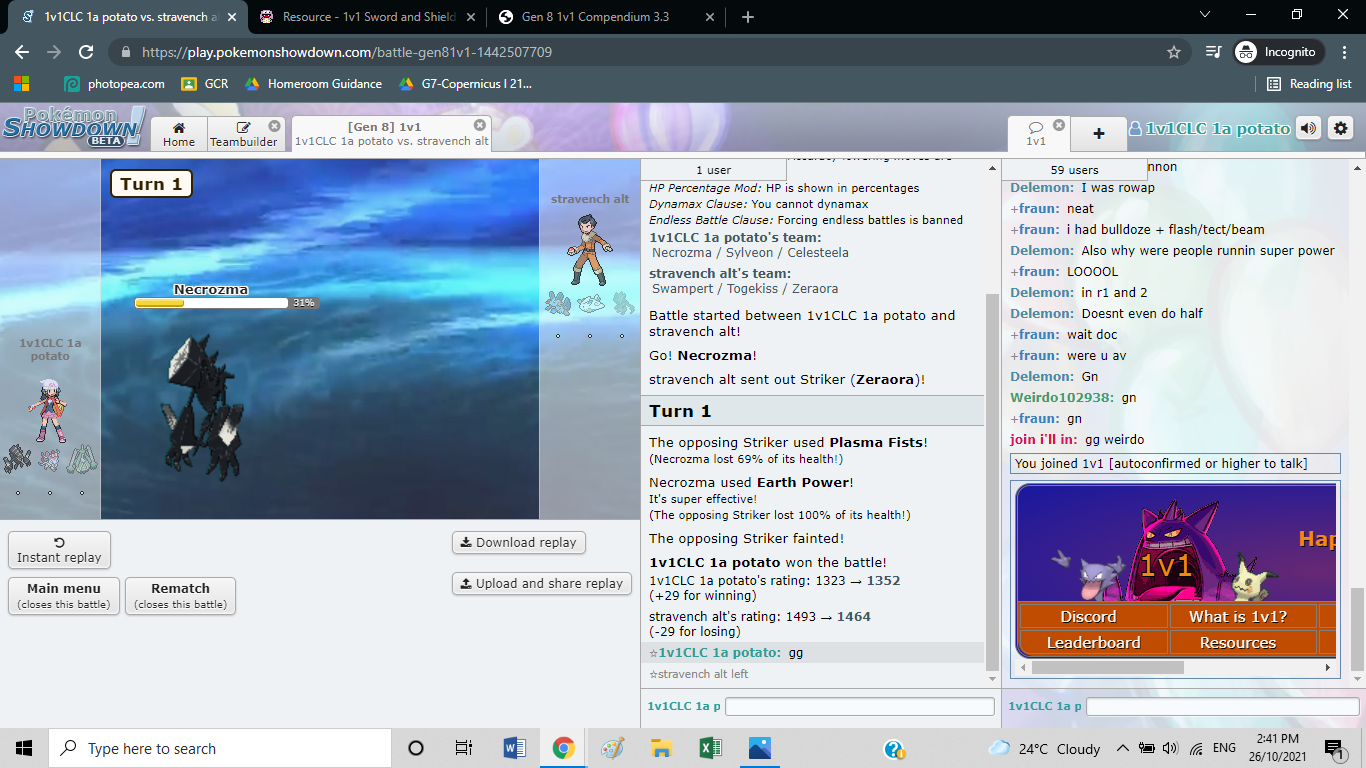The width and height of the screenshot is (1366, 768).
Task: Open Windows Start menu
Action: (x=24, y=748)
